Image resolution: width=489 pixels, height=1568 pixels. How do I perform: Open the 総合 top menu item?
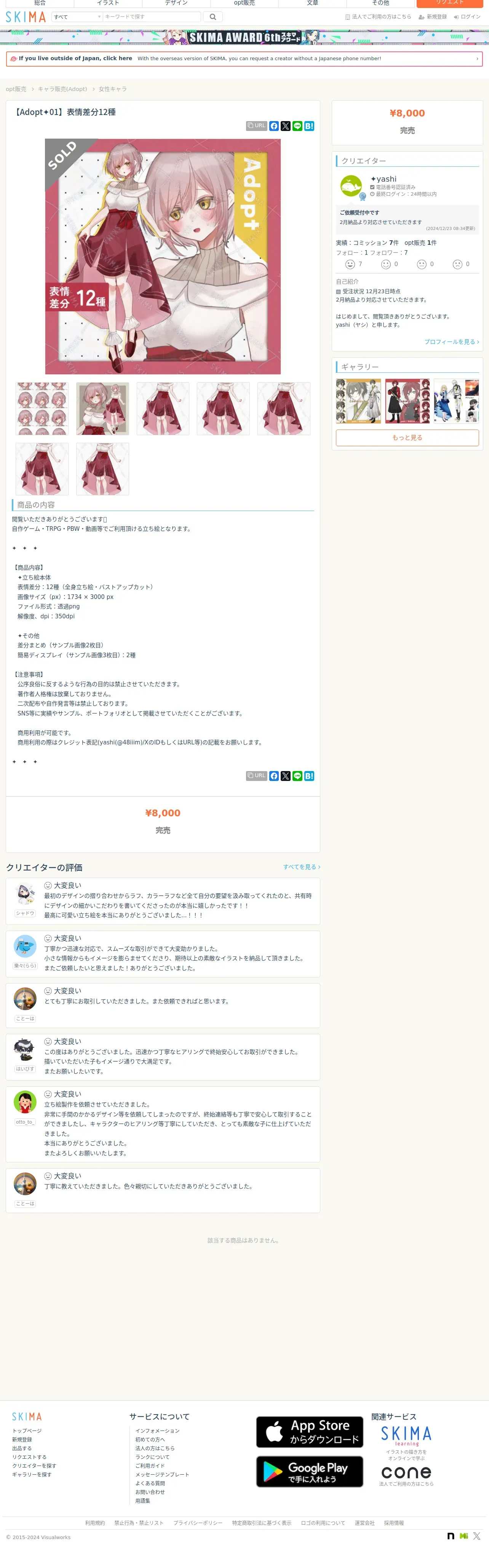point(40,3)
